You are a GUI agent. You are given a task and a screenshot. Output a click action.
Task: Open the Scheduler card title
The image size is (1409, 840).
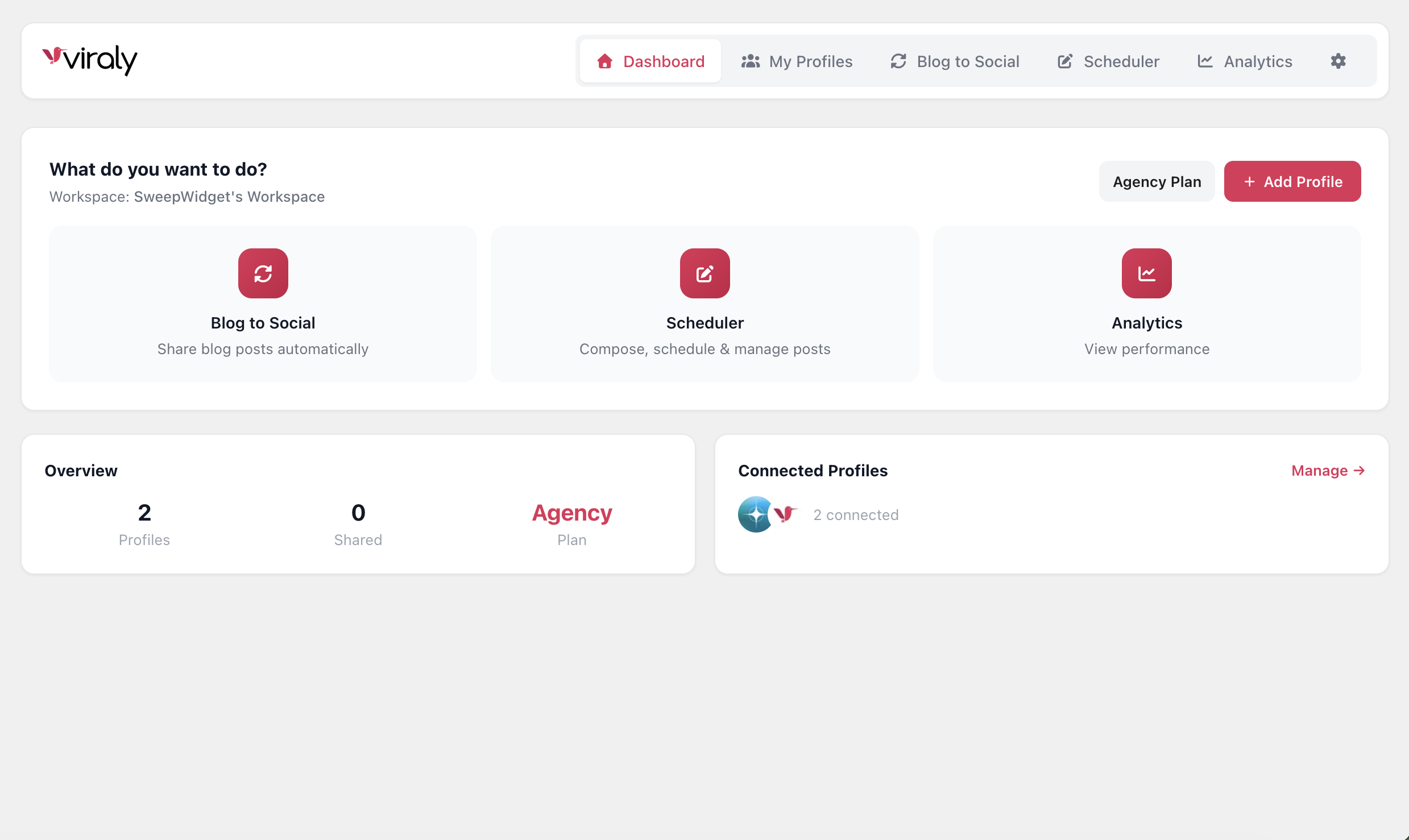[x=705, y=323]
